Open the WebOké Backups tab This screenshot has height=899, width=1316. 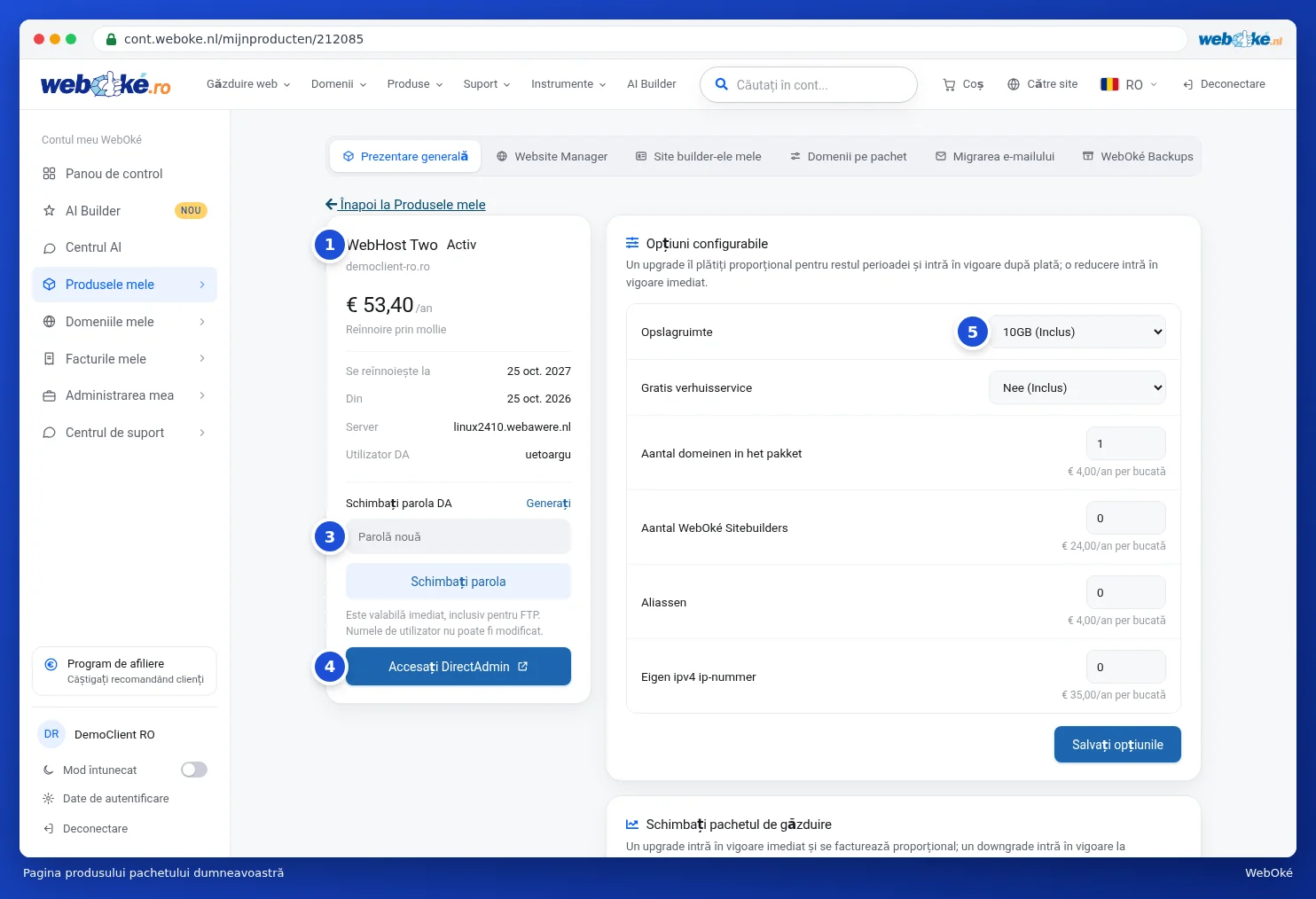(x=1138, y=156)
